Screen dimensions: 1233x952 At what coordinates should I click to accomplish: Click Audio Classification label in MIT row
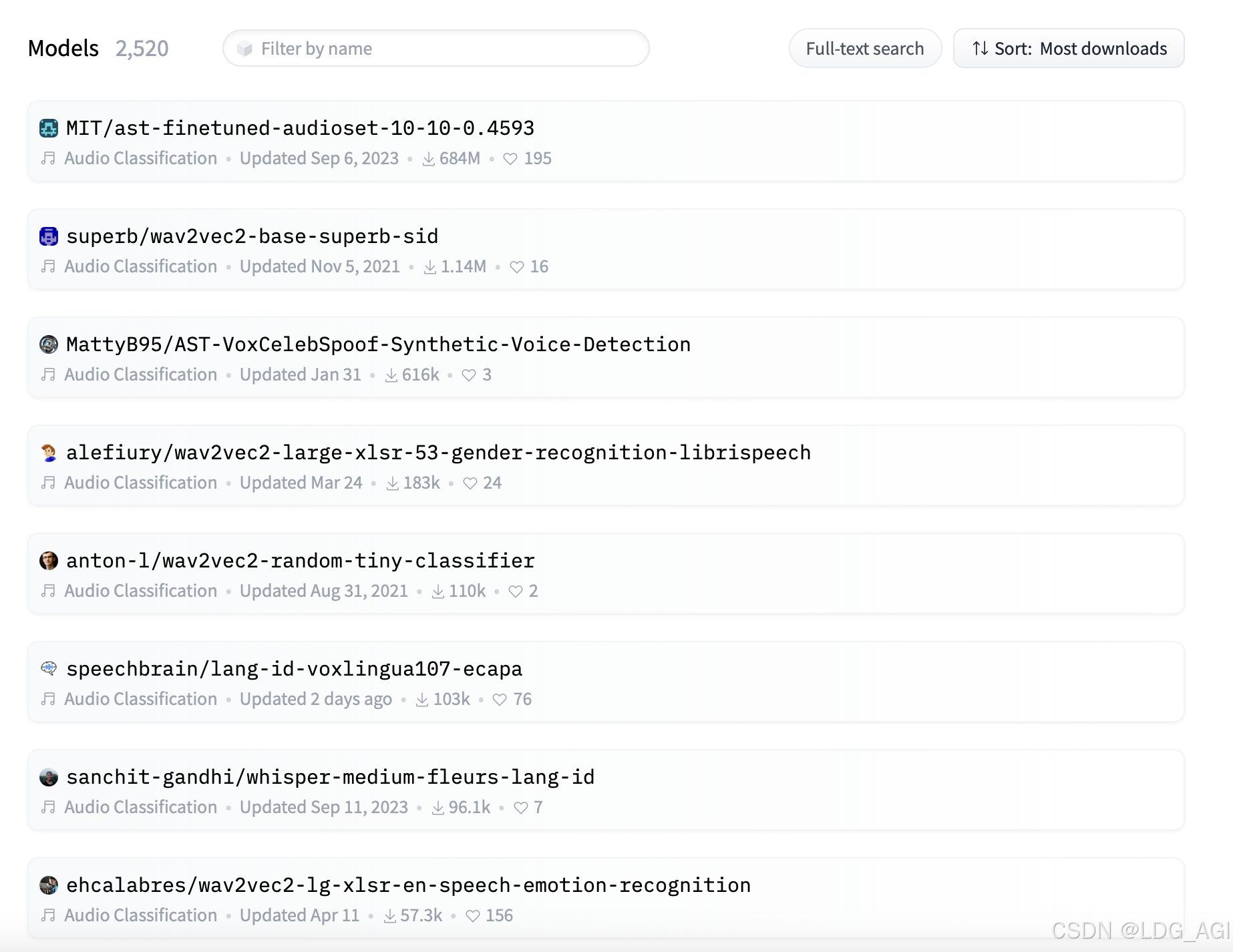click(141, 158)
